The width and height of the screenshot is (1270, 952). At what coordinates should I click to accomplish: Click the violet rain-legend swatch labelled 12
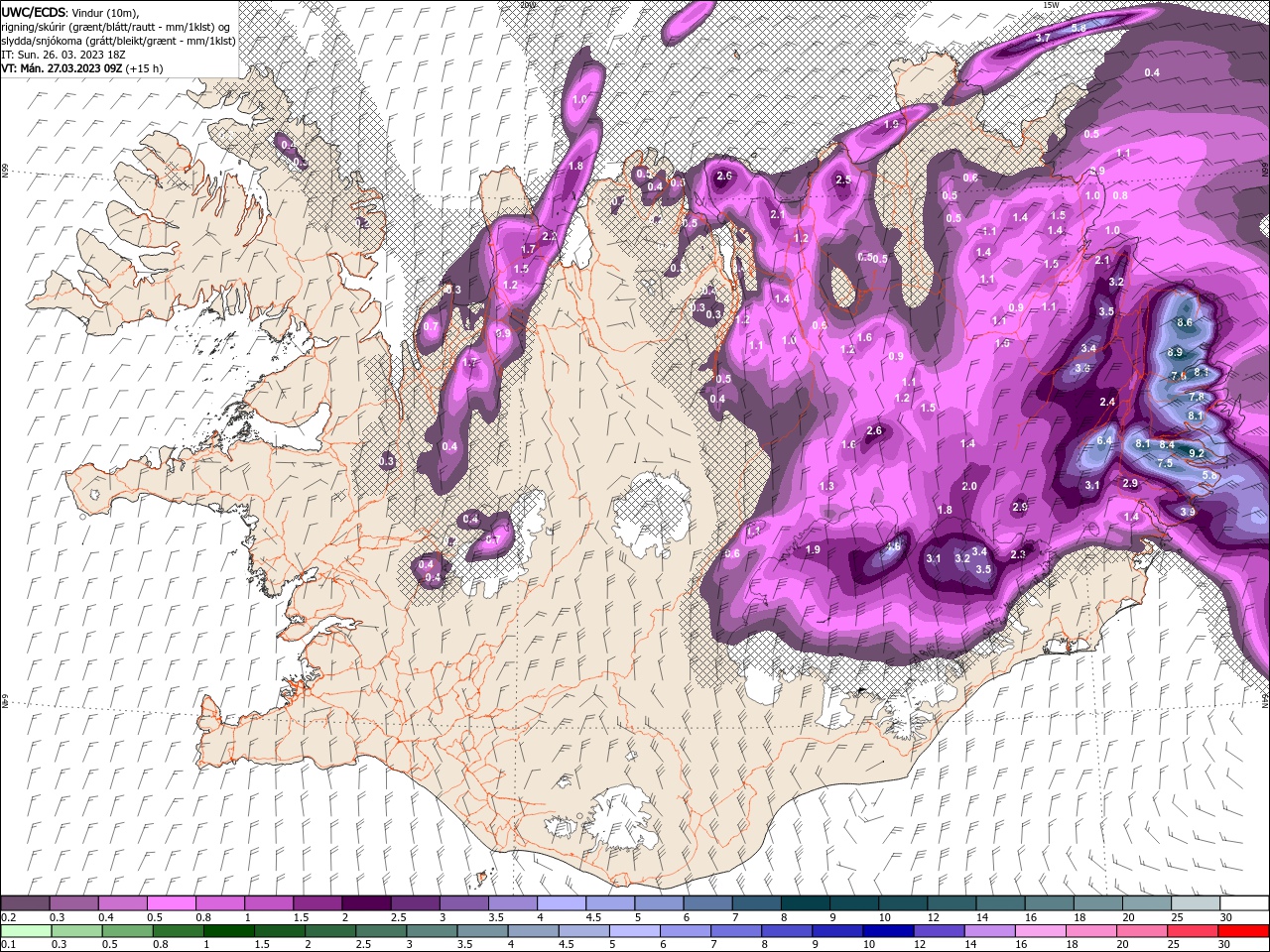pyautogui.click(x=938, y=931)
